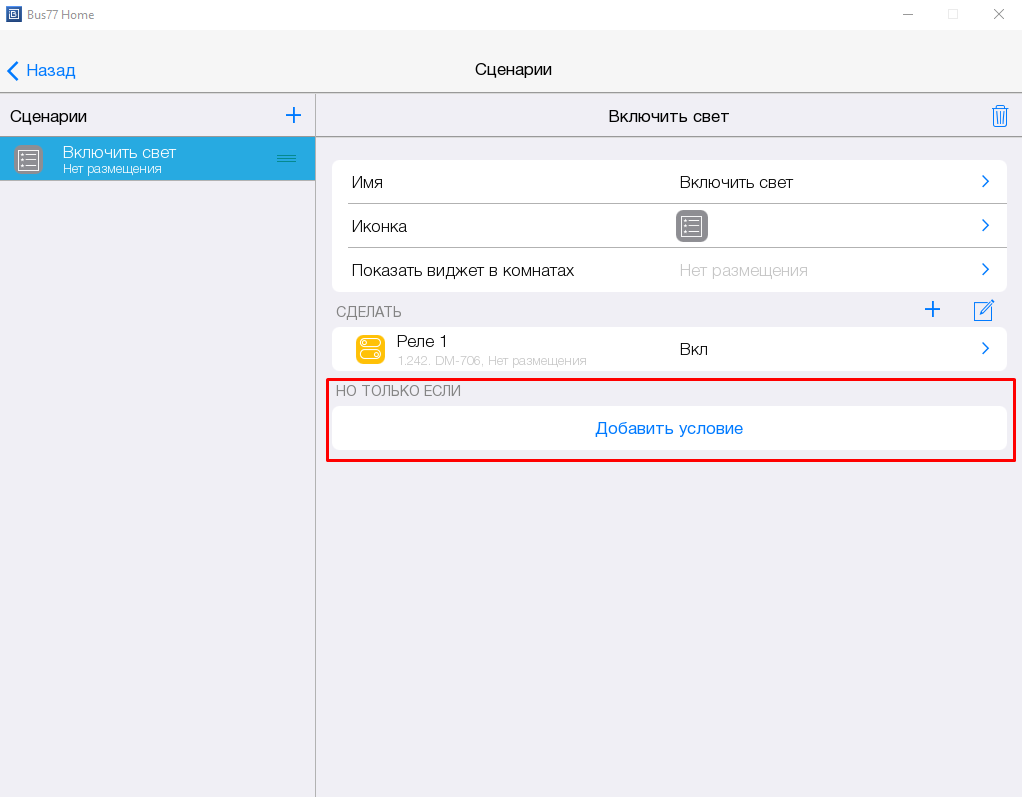The height and width of the screenshot is (797, 1022).
Task: Go back with the Назад button
Action: (x=42, y=70)
